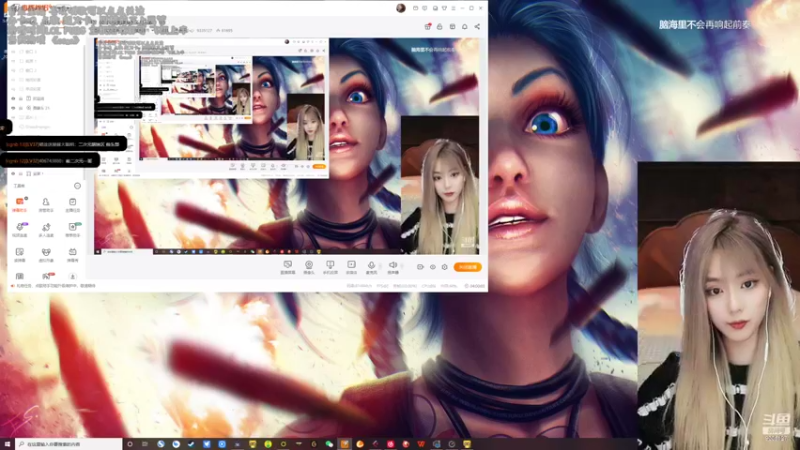
Task: Mute the microphone in bottom toolbar
Action: (x=371, y=266)
